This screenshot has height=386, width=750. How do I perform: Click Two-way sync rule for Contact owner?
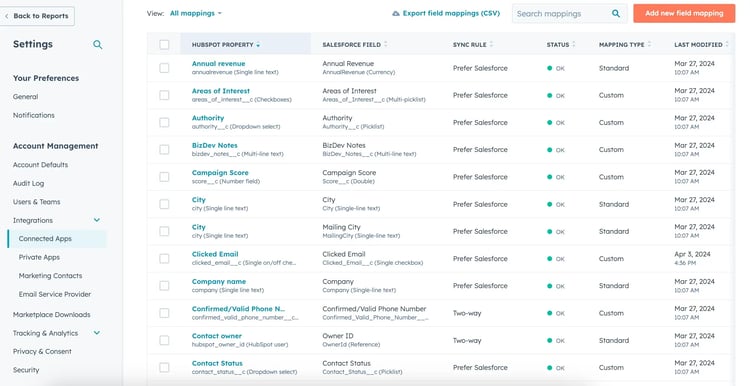point(467,341)
